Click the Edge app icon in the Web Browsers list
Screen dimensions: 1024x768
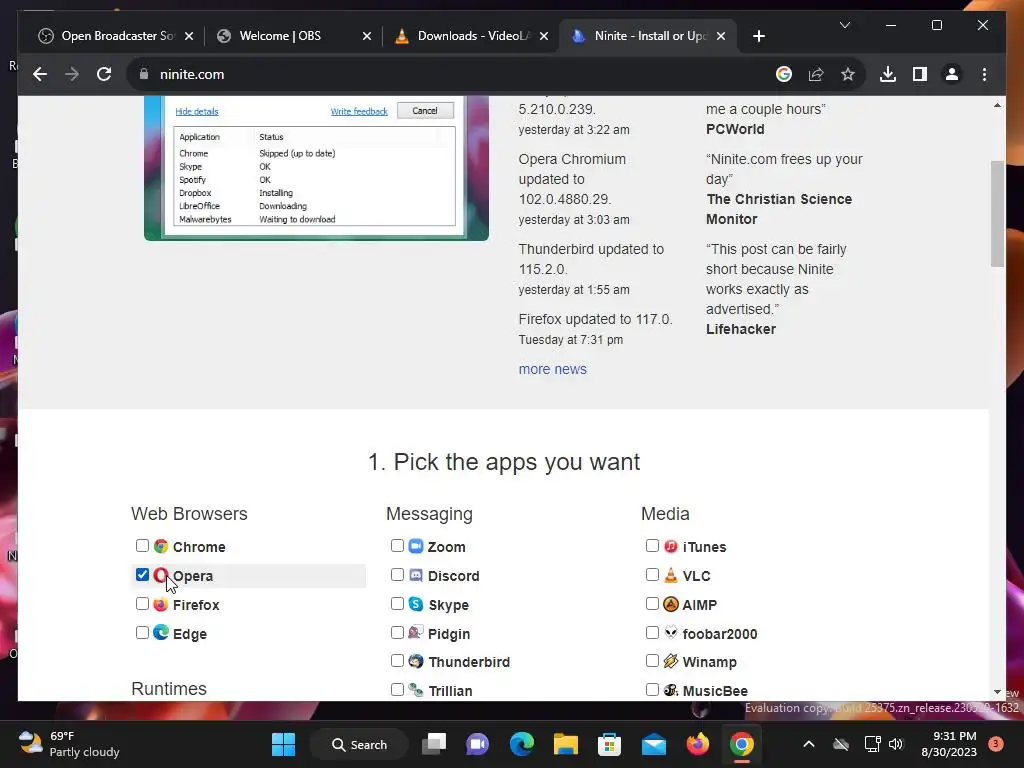point(161,633)
